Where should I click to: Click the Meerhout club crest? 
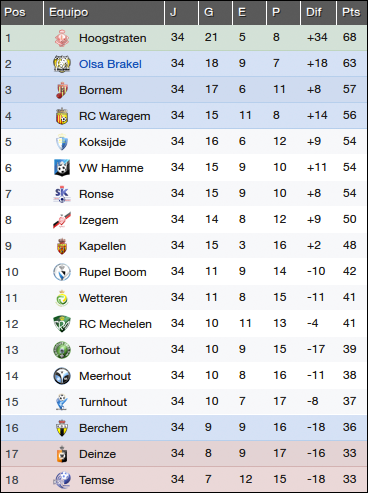point(62,376)
